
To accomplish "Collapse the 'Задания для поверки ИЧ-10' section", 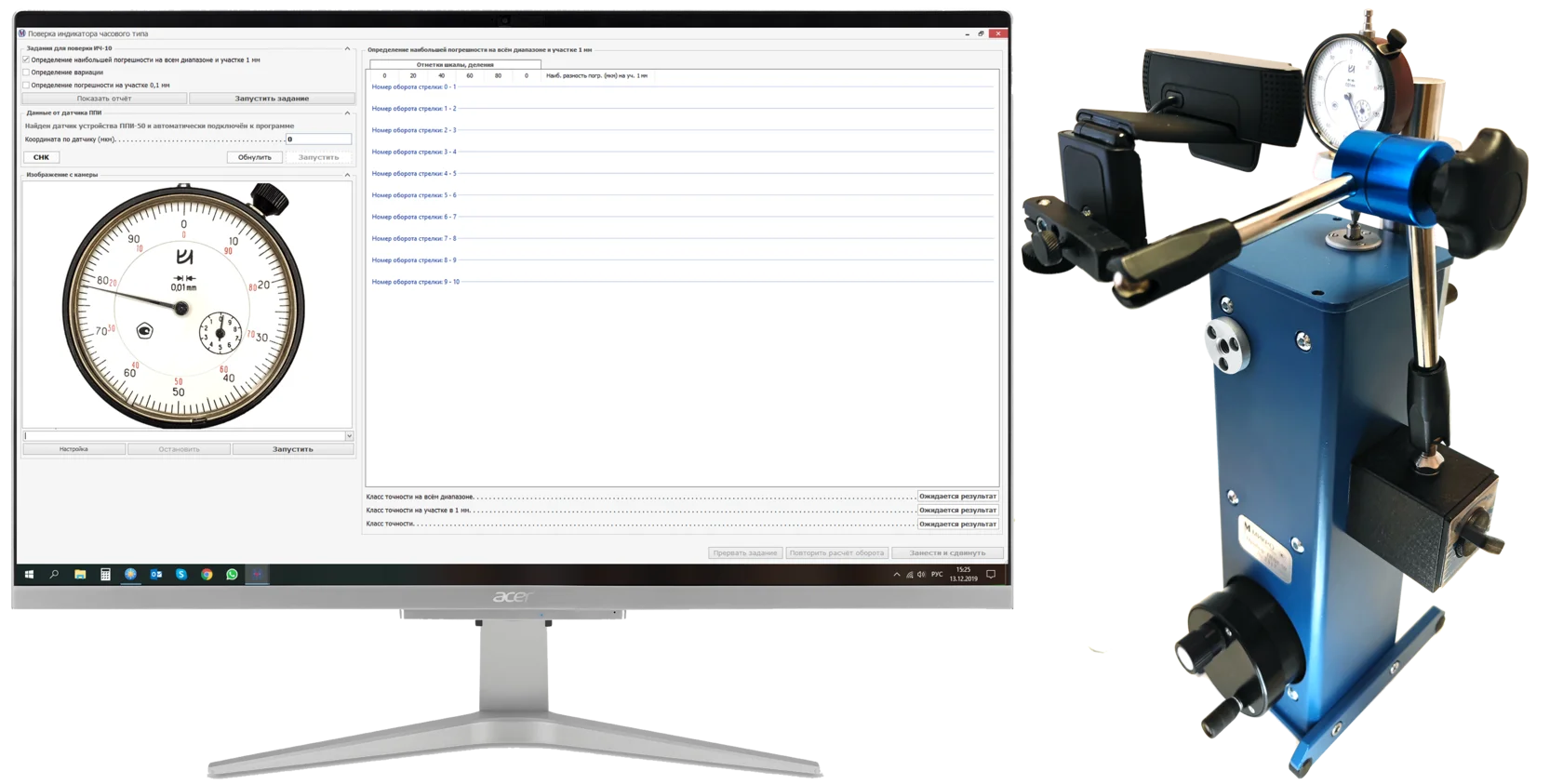I will [x=348, y=48].
